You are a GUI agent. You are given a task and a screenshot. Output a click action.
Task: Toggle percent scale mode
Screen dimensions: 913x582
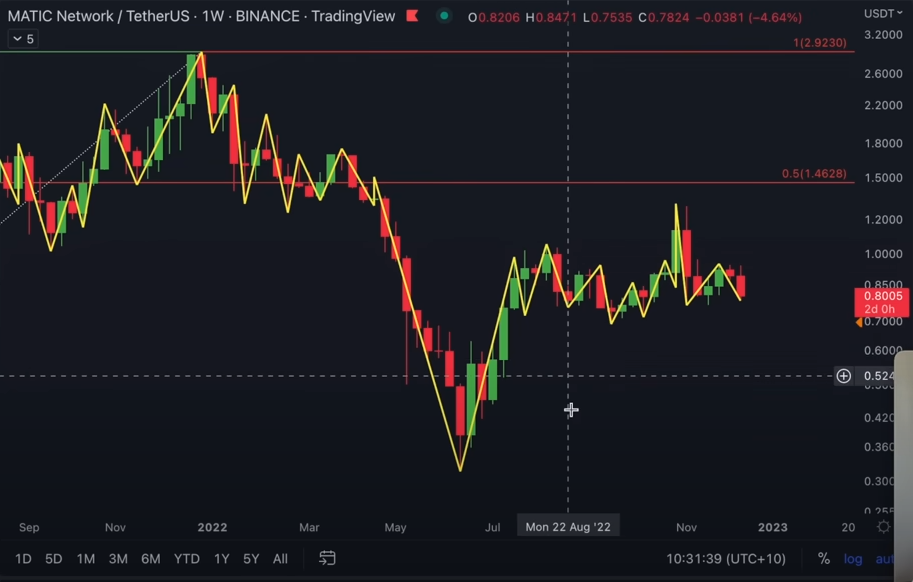[823, 559]
